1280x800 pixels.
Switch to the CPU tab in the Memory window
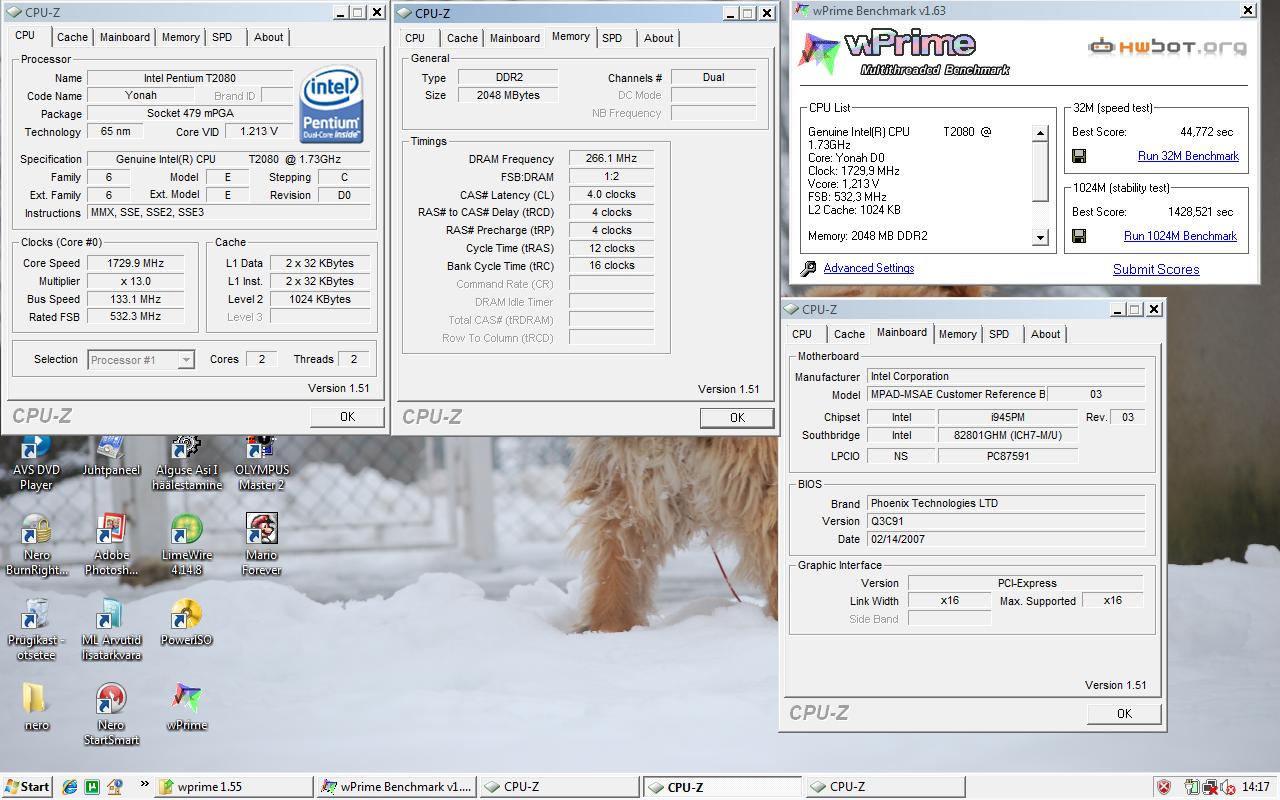coord(415,38)
